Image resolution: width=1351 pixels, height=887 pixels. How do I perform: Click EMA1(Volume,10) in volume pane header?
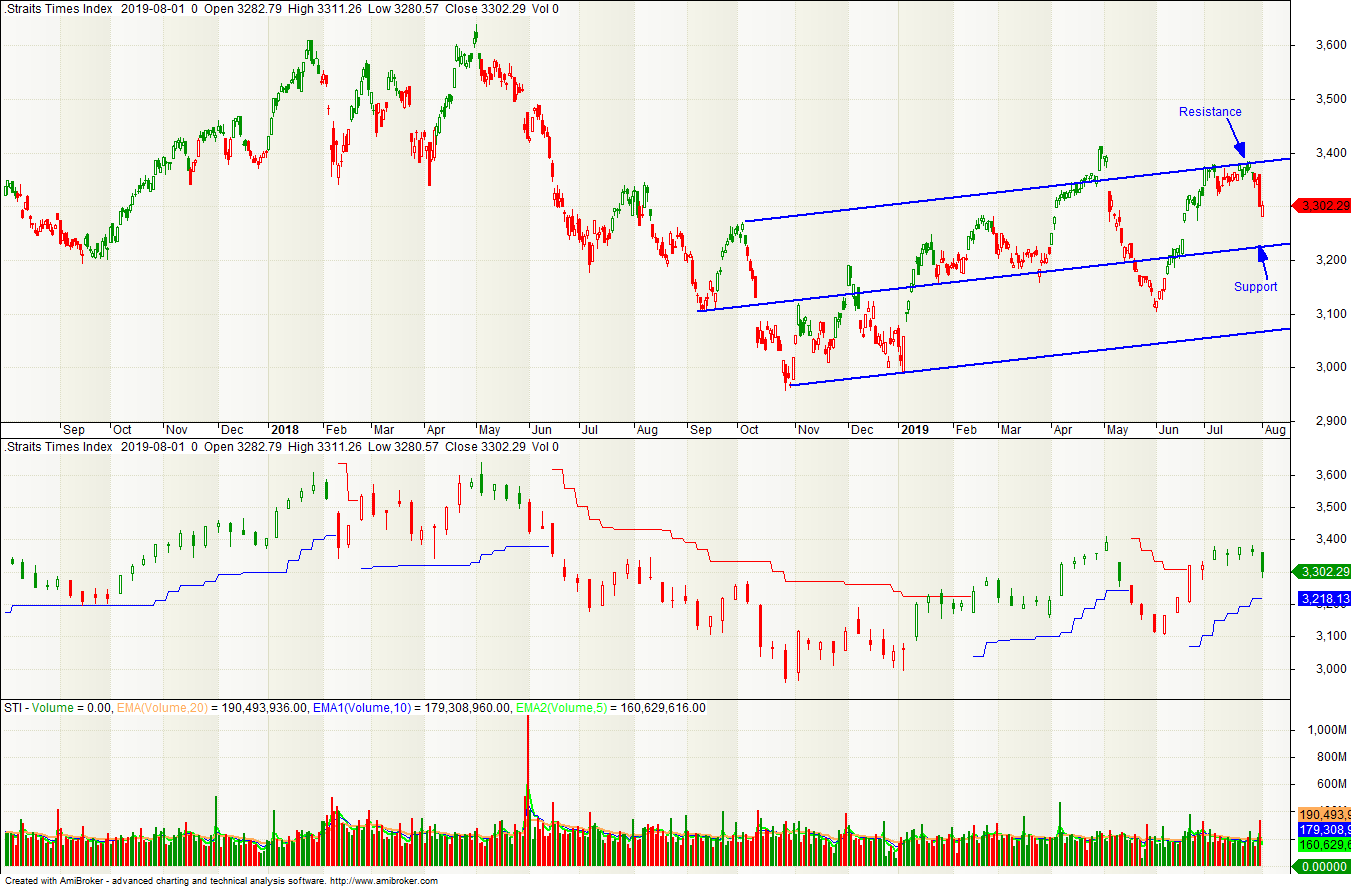coord(363,708)
